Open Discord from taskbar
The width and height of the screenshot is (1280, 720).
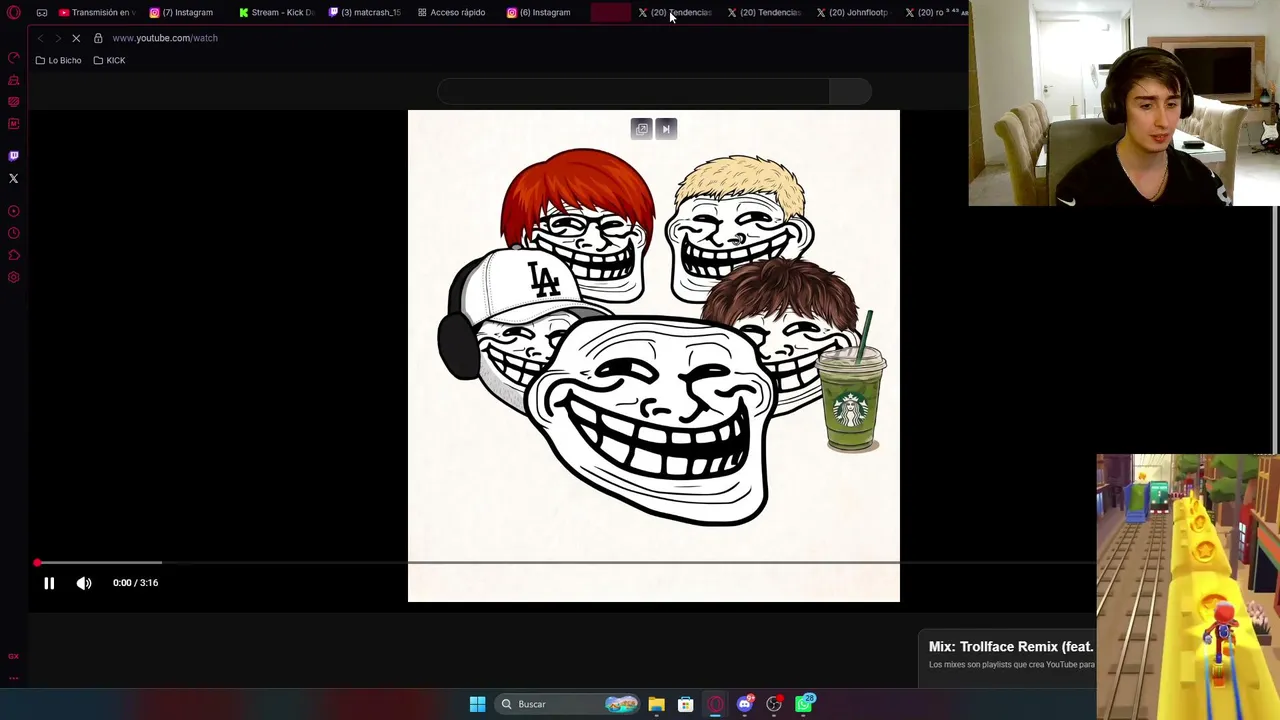pyautogui.click(x=745, y=704)
